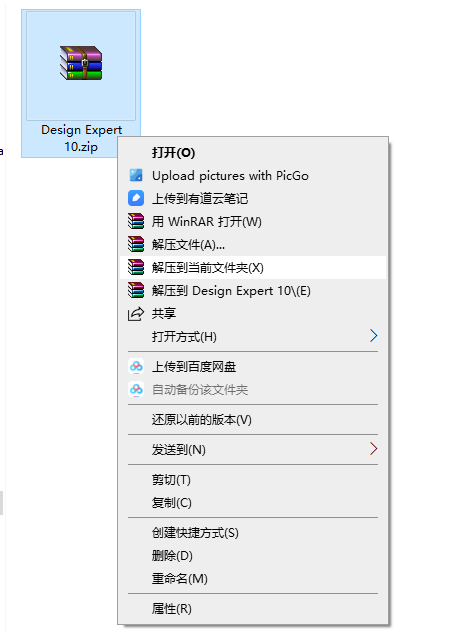The image size is (464, 633).
Task: Open archive via 用 WinRAR 打开(W)
Action: click(253, 222)
